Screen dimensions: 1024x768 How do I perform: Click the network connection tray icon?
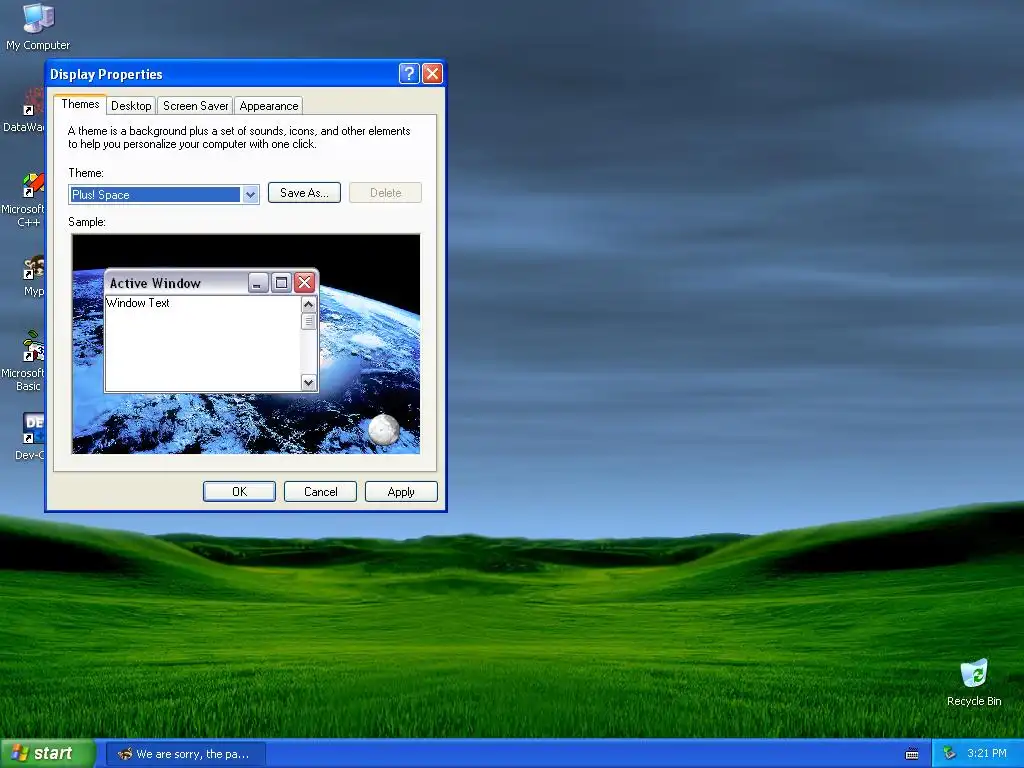point(949,753)
